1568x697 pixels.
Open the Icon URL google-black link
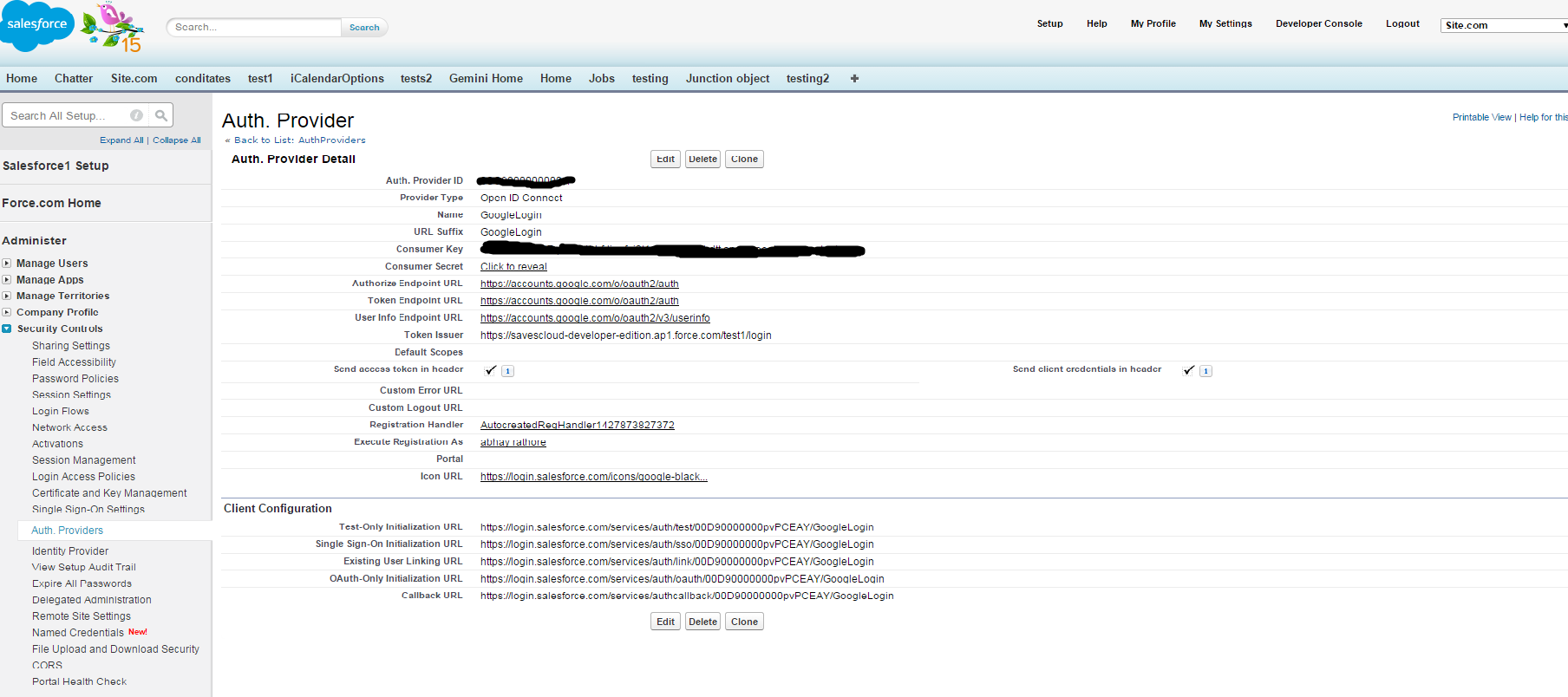point(594,477)
